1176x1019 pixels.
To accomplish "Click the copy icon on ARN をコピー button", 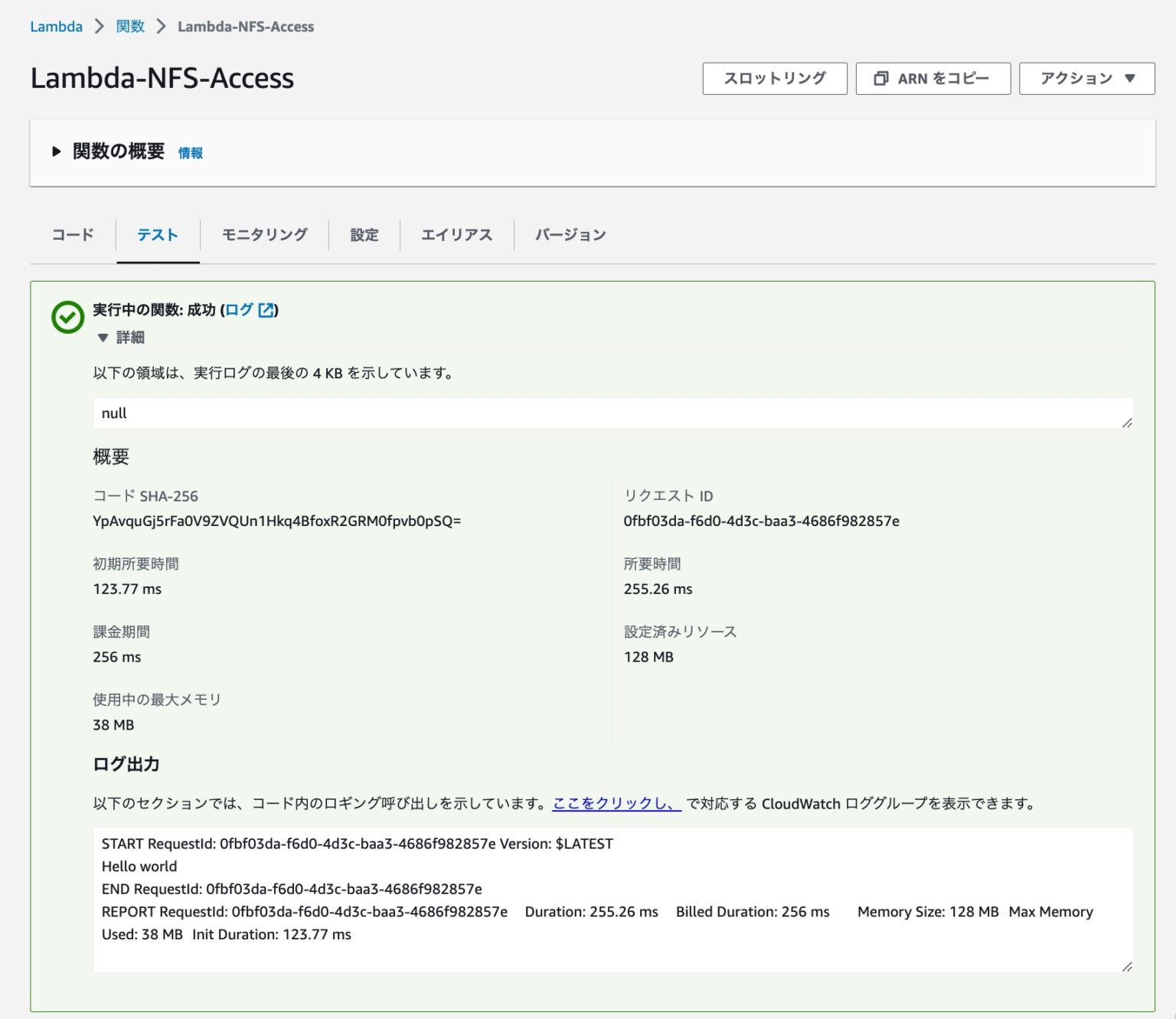I will coord(882,77).
